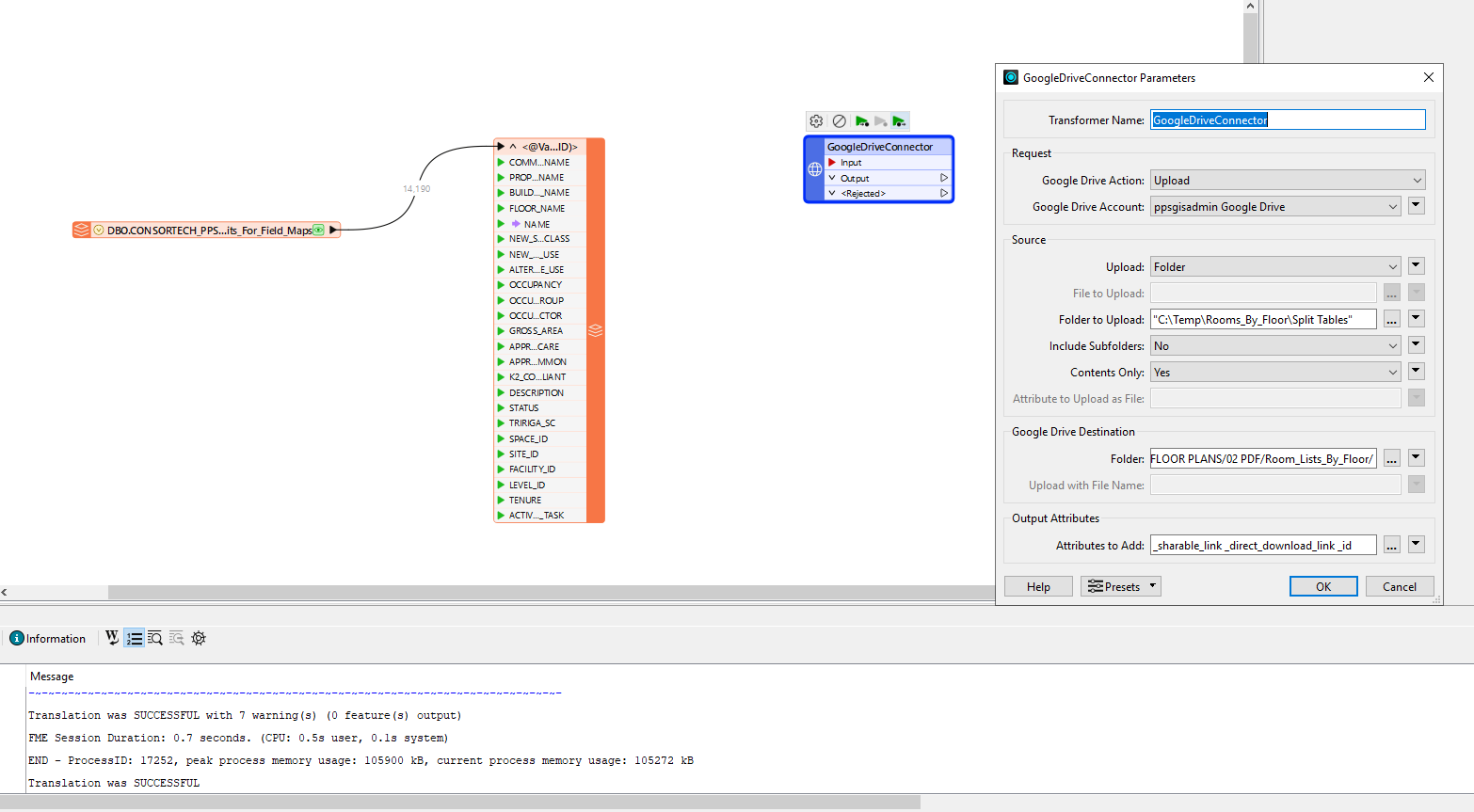Click stacked layers icon on orange writer bar
This screenshot has height=812, width=1474.
click(595, 330)
